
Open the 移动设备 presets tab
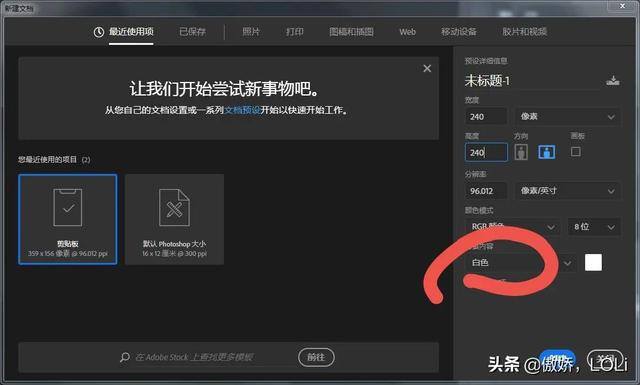[459, 32]
